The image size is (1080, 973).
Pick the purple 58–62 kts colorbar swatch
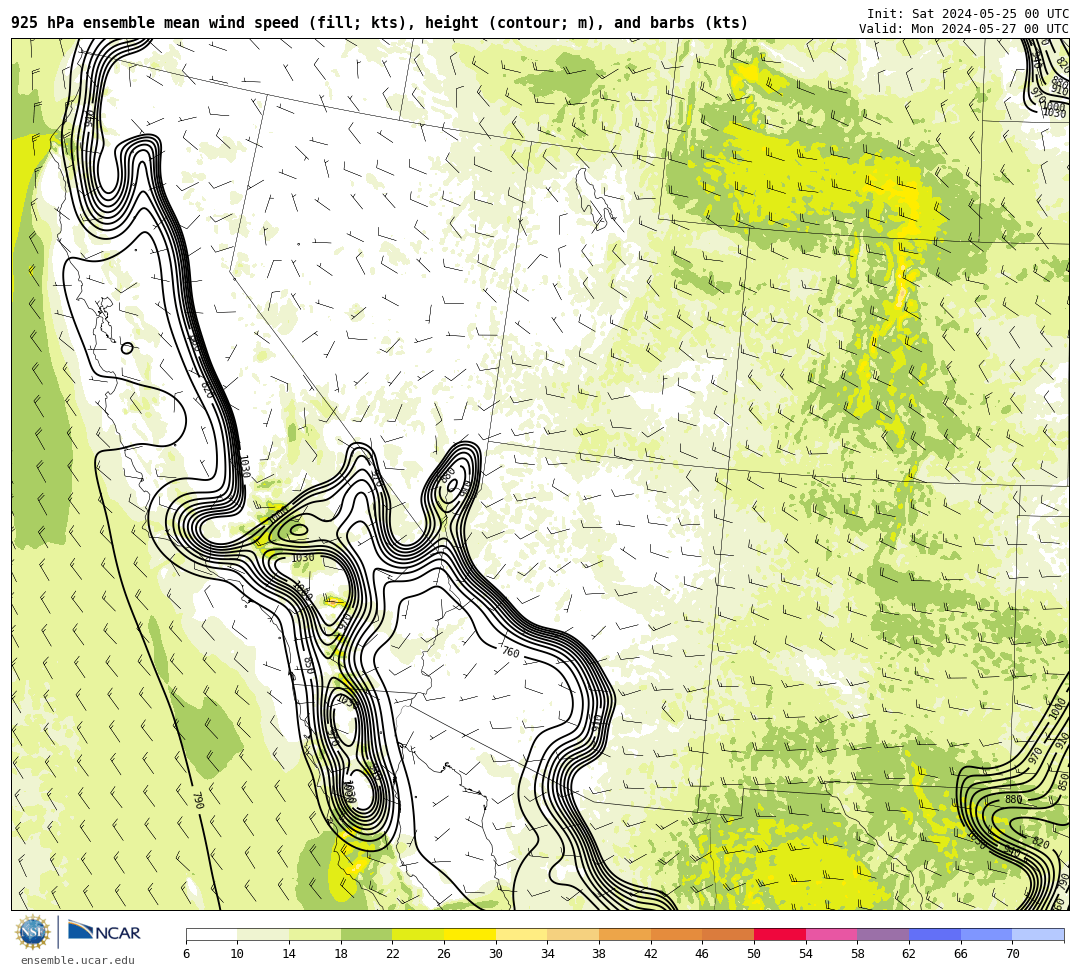point(883,934)
